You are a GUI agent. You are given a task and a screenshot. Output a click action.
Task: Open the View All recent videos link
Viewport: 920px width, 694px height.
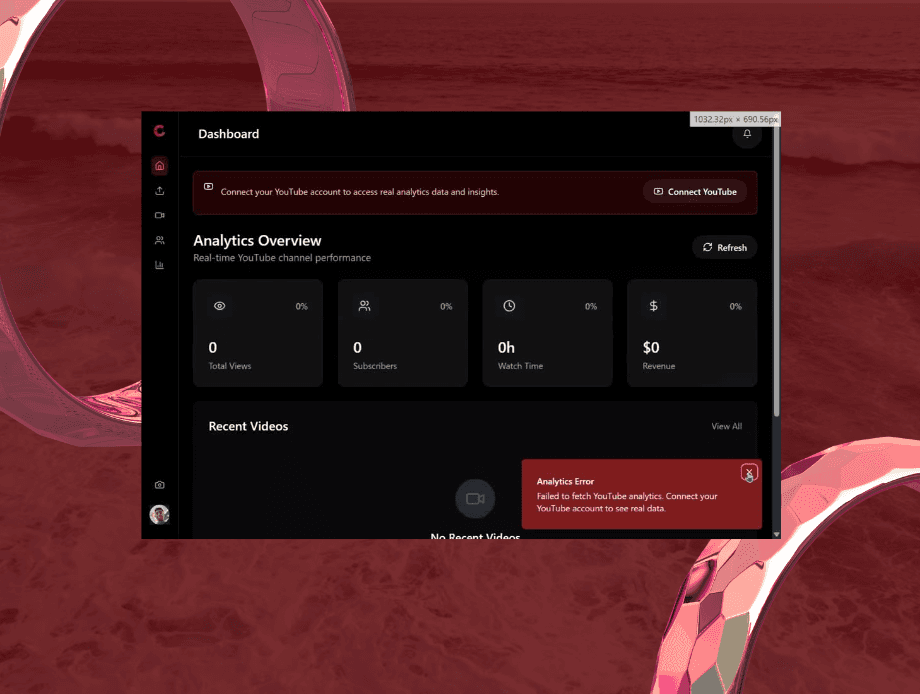tap(726, 426)
